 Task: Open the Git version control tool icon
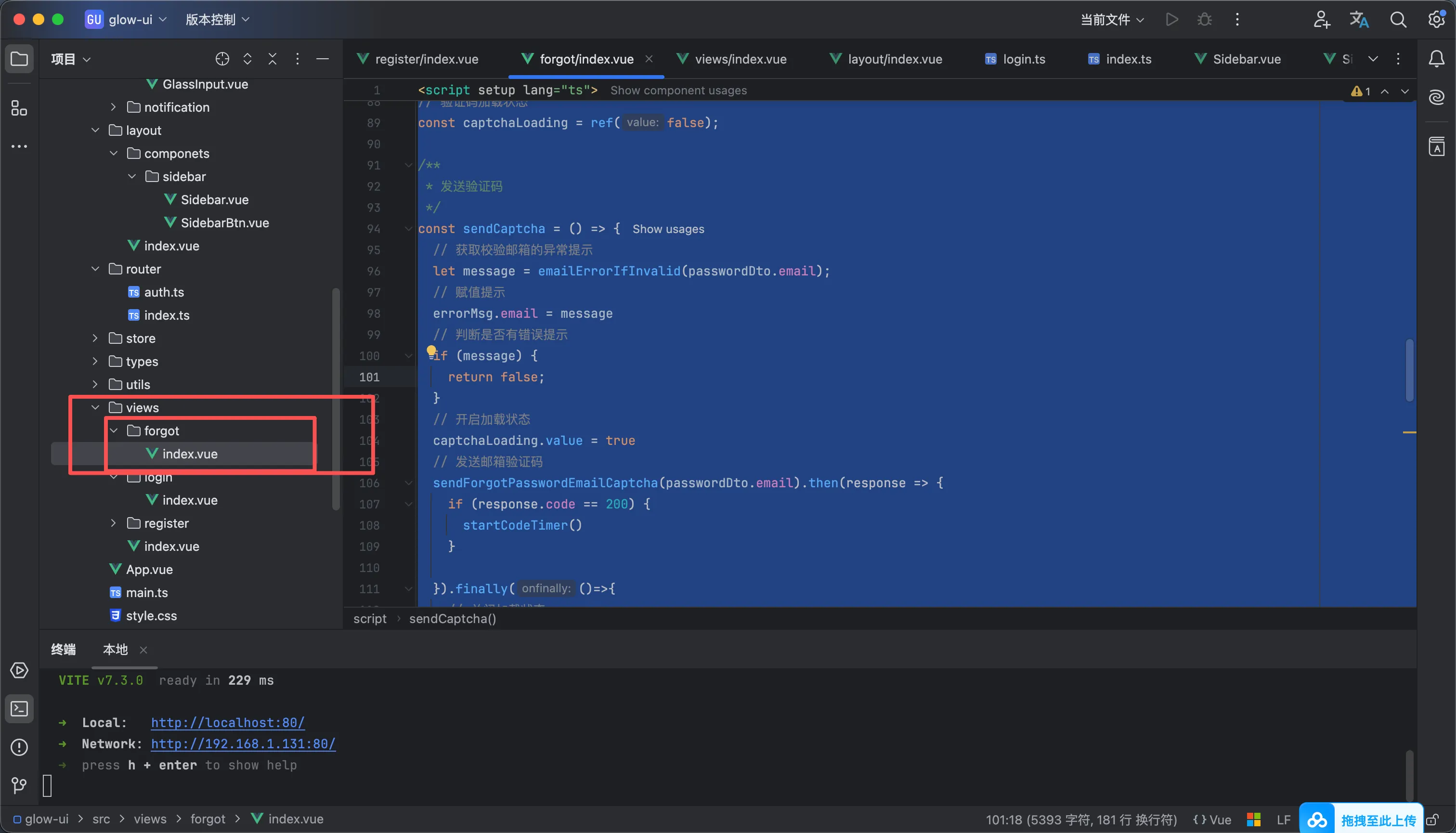click(x=19, y=785)
